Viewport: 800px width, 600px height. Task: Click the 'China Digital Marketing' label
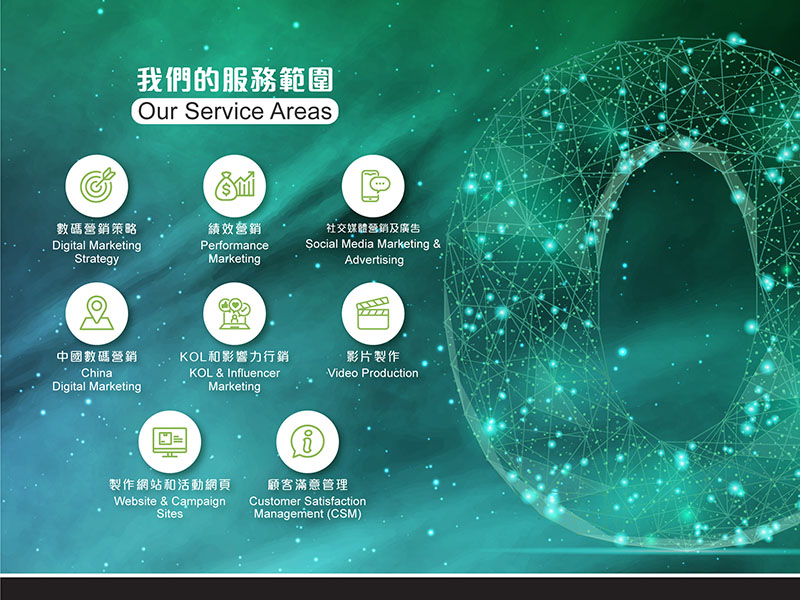point(96,380)
